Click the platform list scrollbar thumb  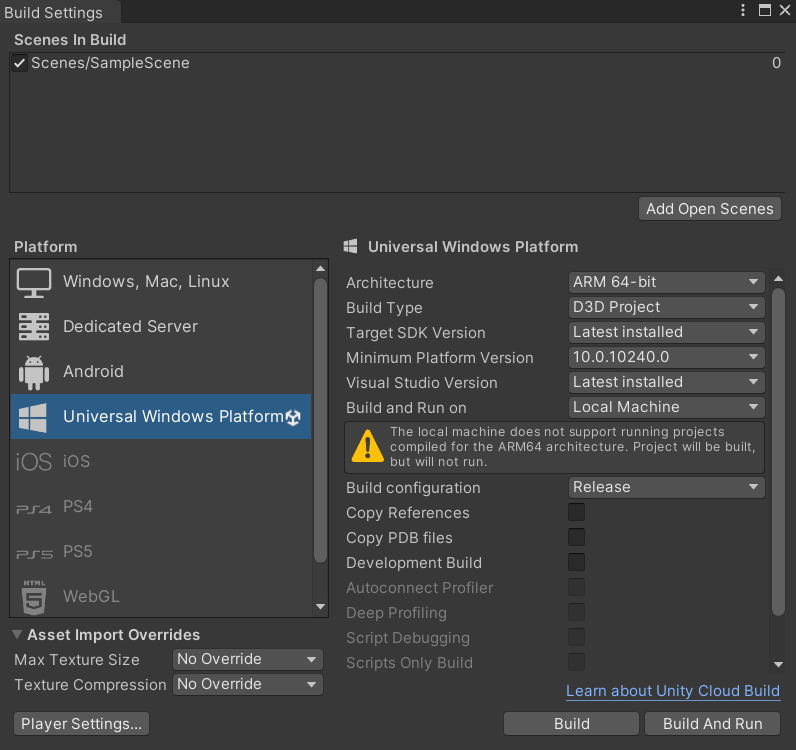click(320, 420)
